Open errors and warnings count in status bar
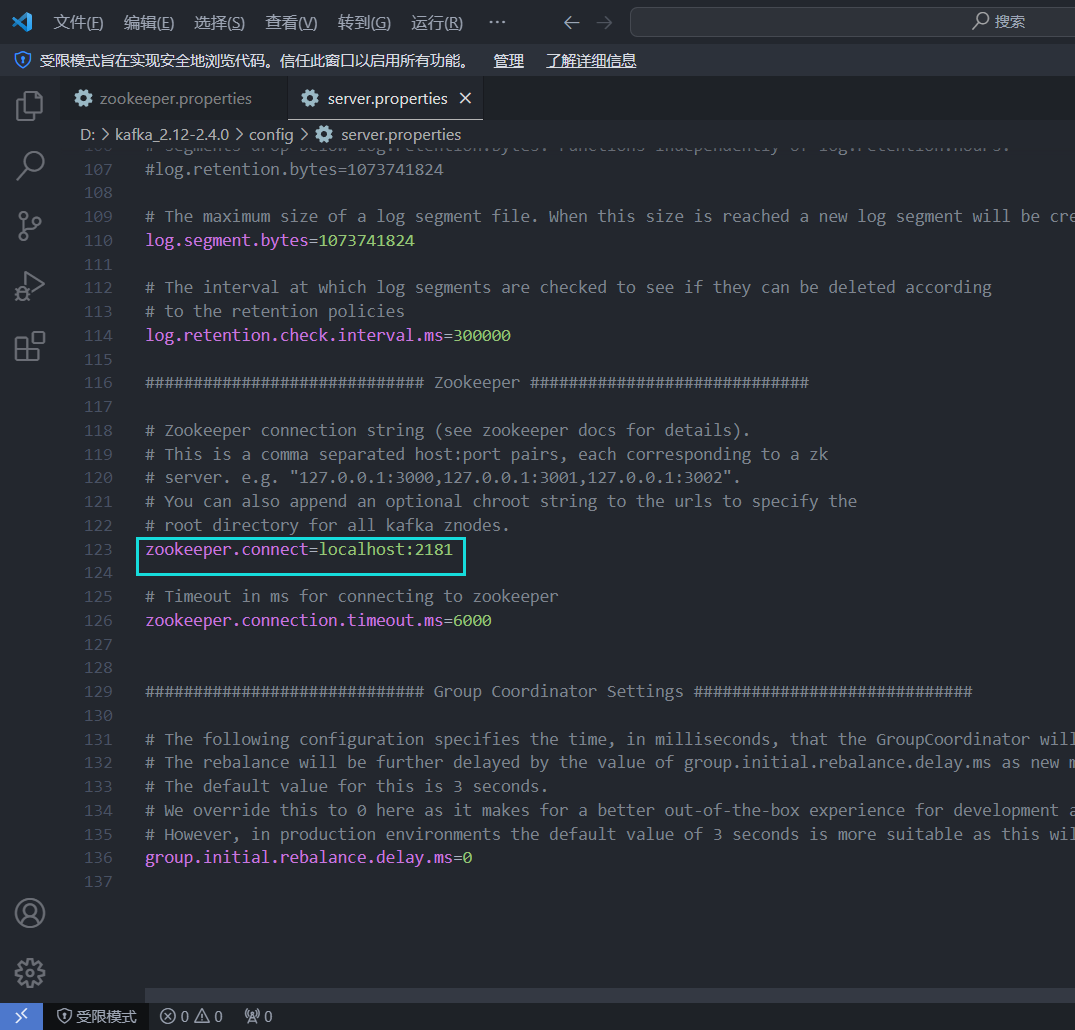1075x1030 pixels. coord(191,1016)
